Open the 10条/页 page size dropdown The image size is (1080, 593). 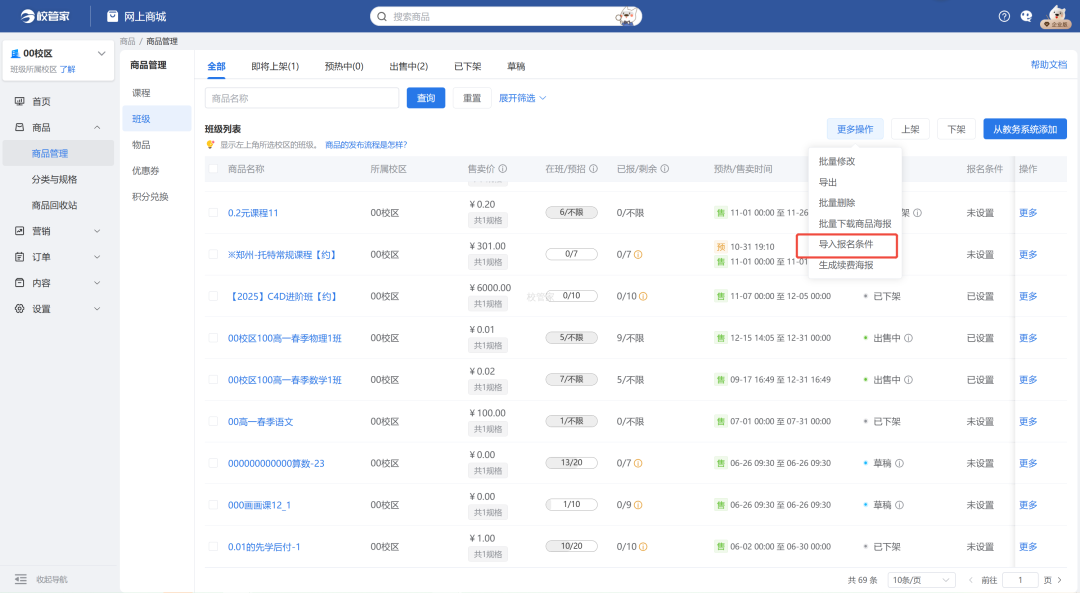coord(920,579)
